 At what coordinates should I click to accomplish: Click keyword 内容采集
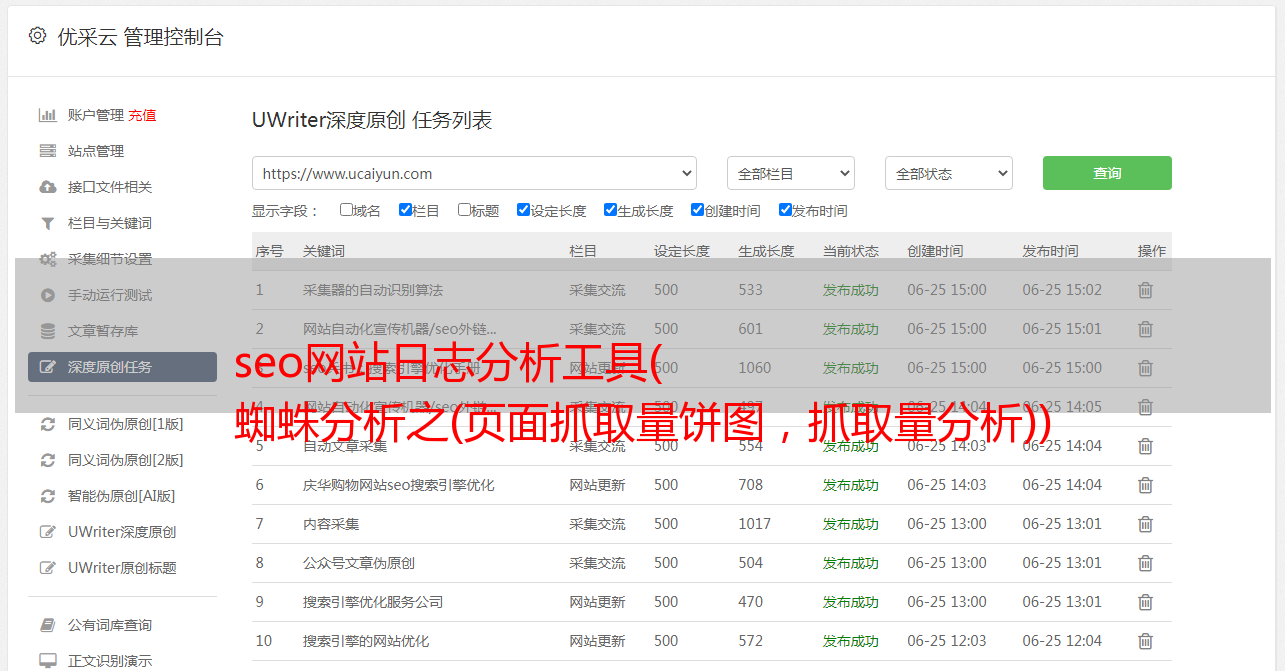click(x=331, y=524)
